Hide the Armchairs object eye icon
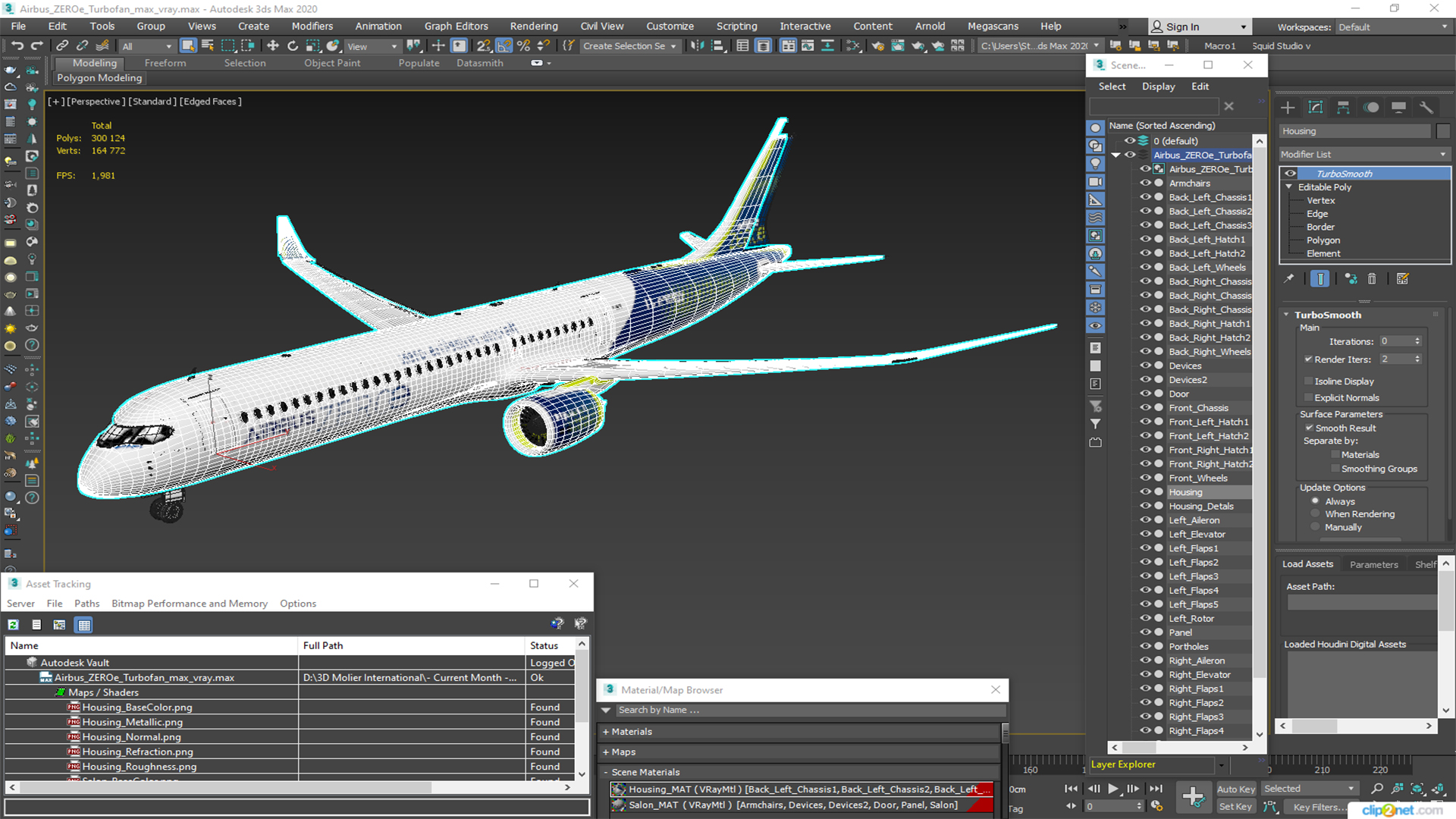The height and width of the screenshot is (819, 1456). (x=1145, y=184)
